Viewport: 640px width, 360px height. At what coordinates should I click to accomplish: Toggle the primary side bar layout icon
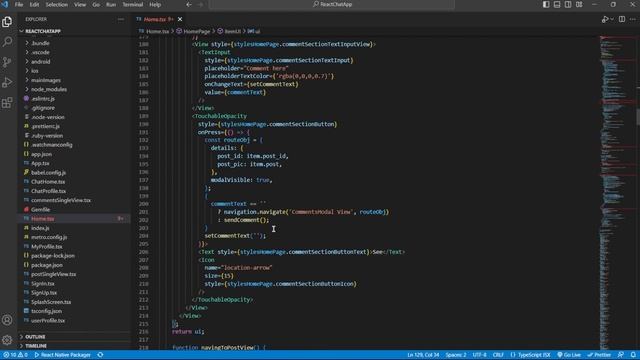[x=546, y=4]
